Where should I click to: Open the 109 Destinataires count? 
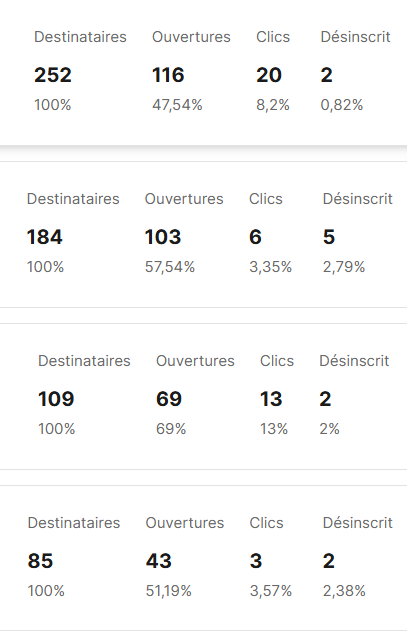tap(56, 399)
